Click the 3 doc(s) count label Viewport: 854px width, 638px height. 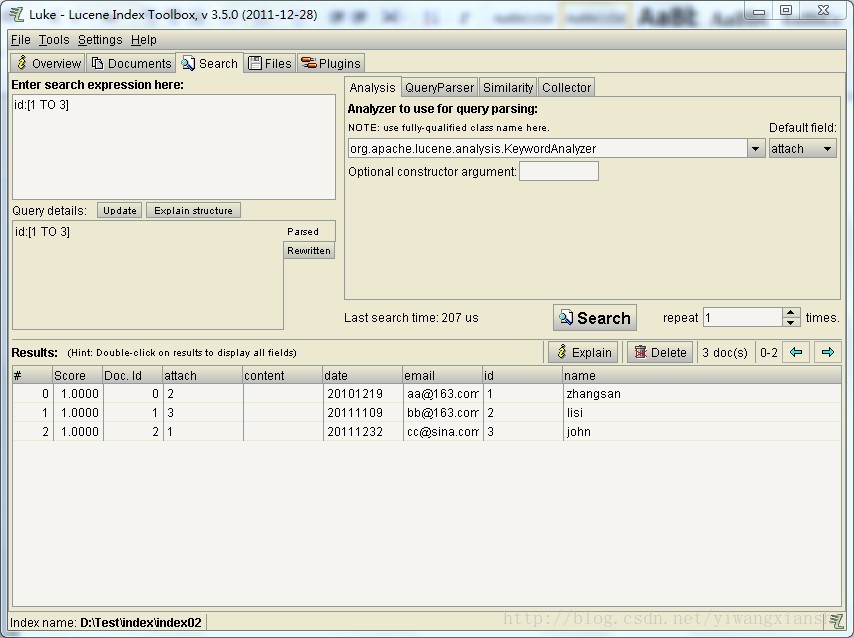coord(724,353)
